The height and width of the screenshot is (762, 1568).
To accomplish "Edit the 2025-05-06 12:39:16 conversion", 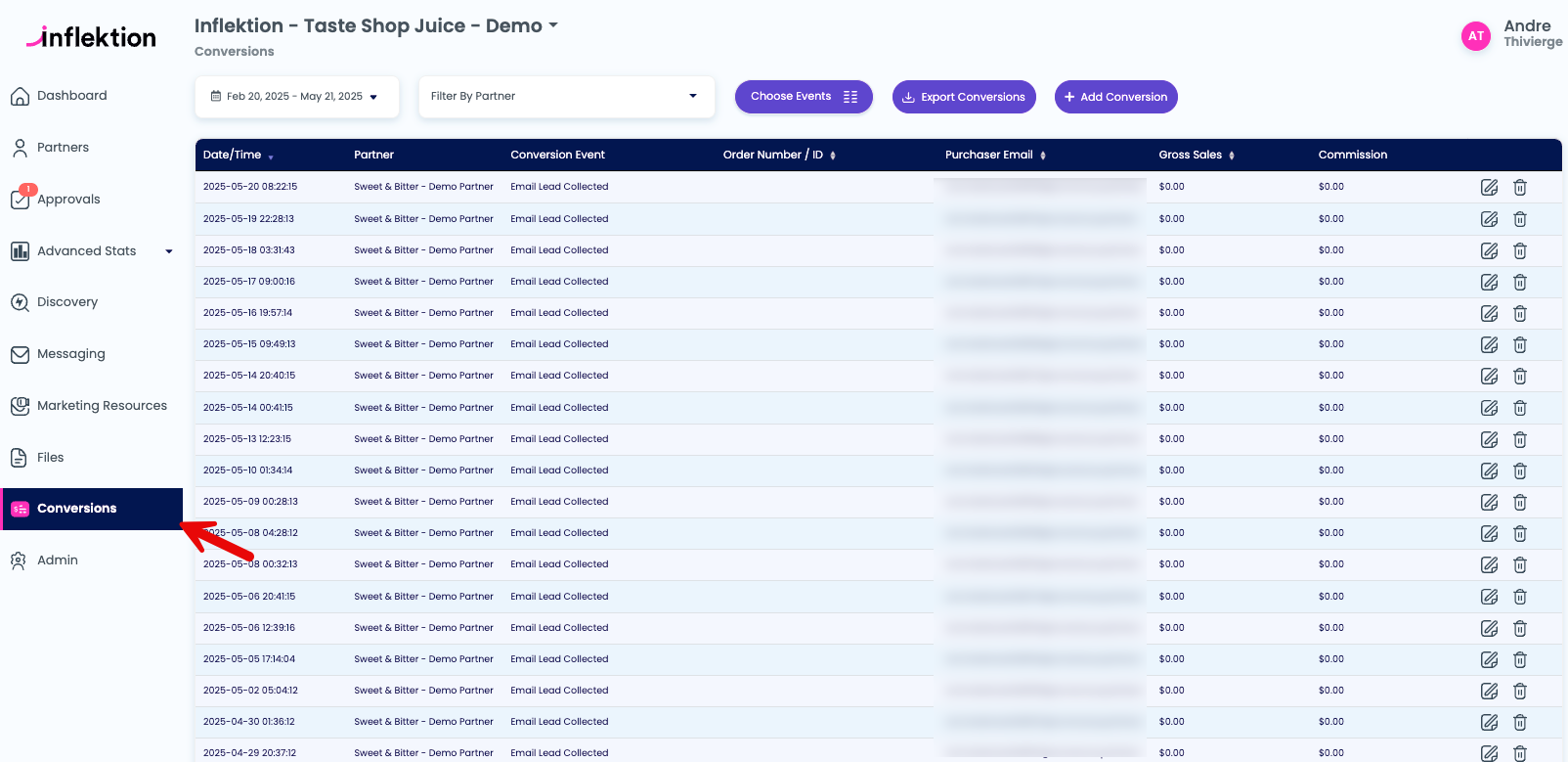I will pyautogui.click(x=1489, y=629).
